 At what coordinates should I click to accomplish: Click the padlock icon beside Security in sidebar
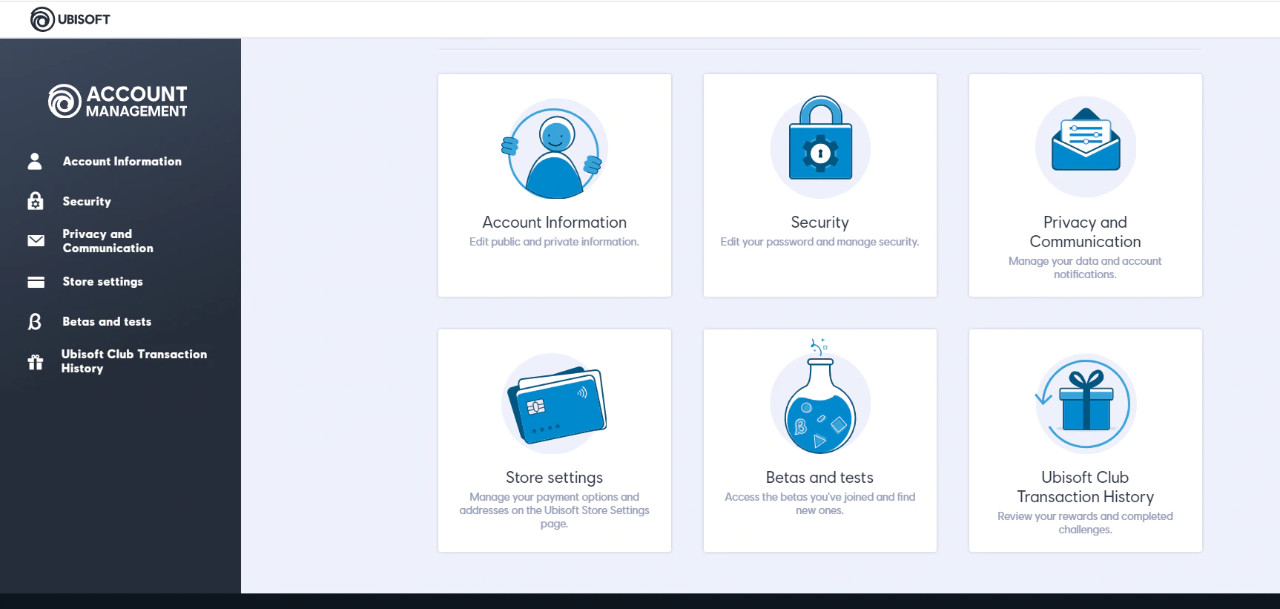[x=35, y=201]
